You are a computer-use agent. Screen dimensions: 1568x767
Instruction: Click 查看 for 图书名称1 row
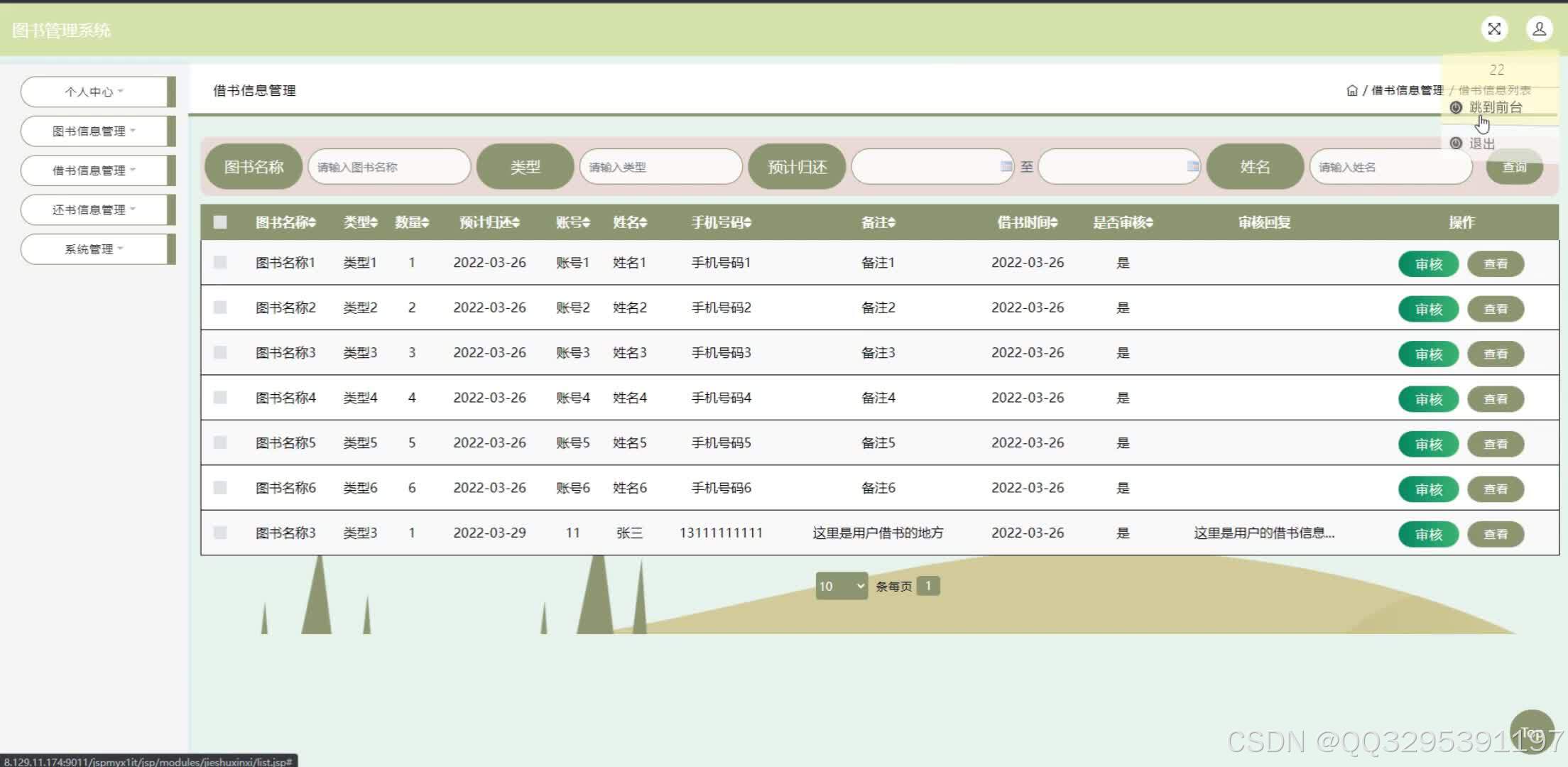(1496, 264)
